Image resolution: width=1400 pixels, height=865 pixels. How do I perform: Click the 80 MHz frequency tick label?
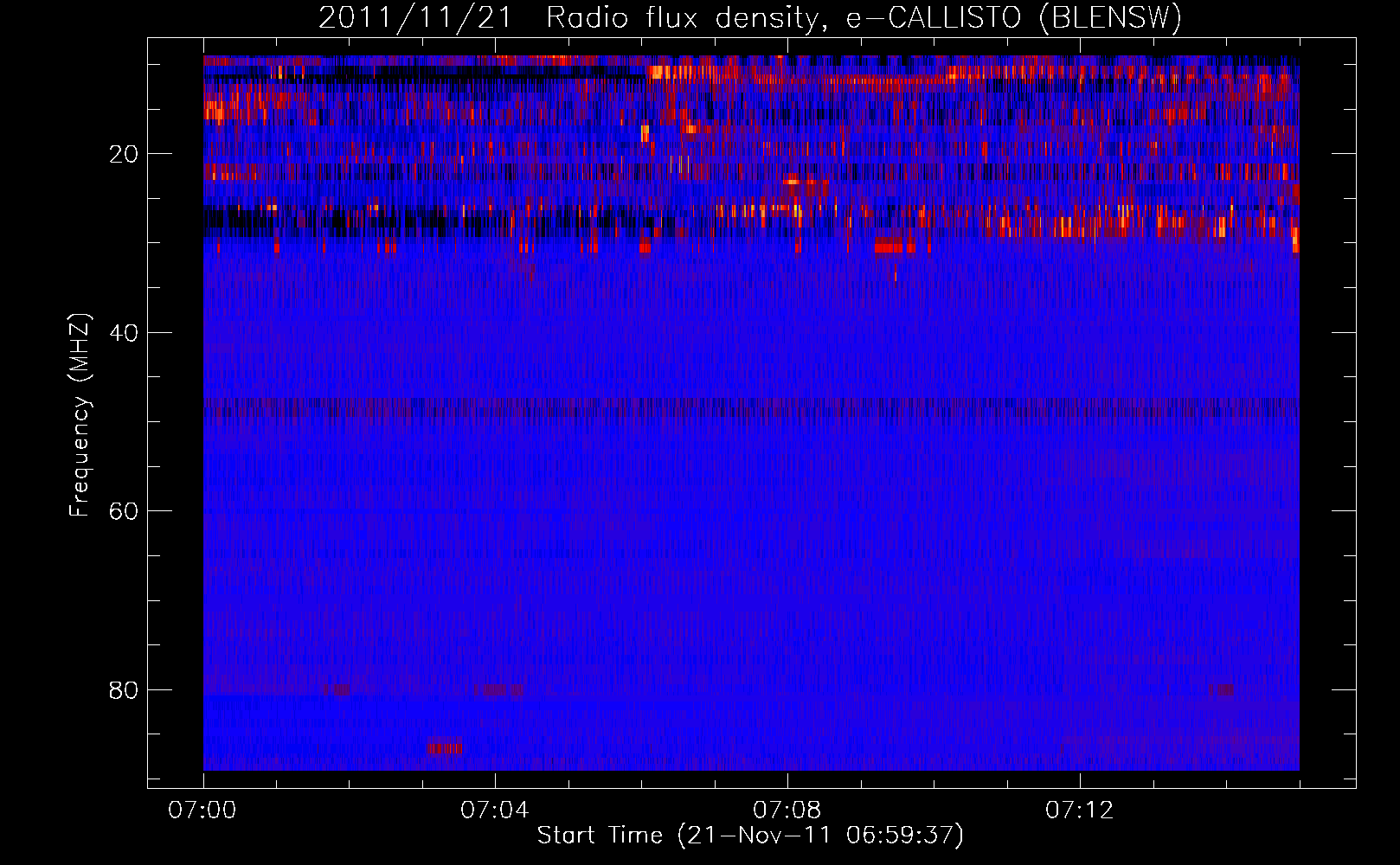click(125, 690)
